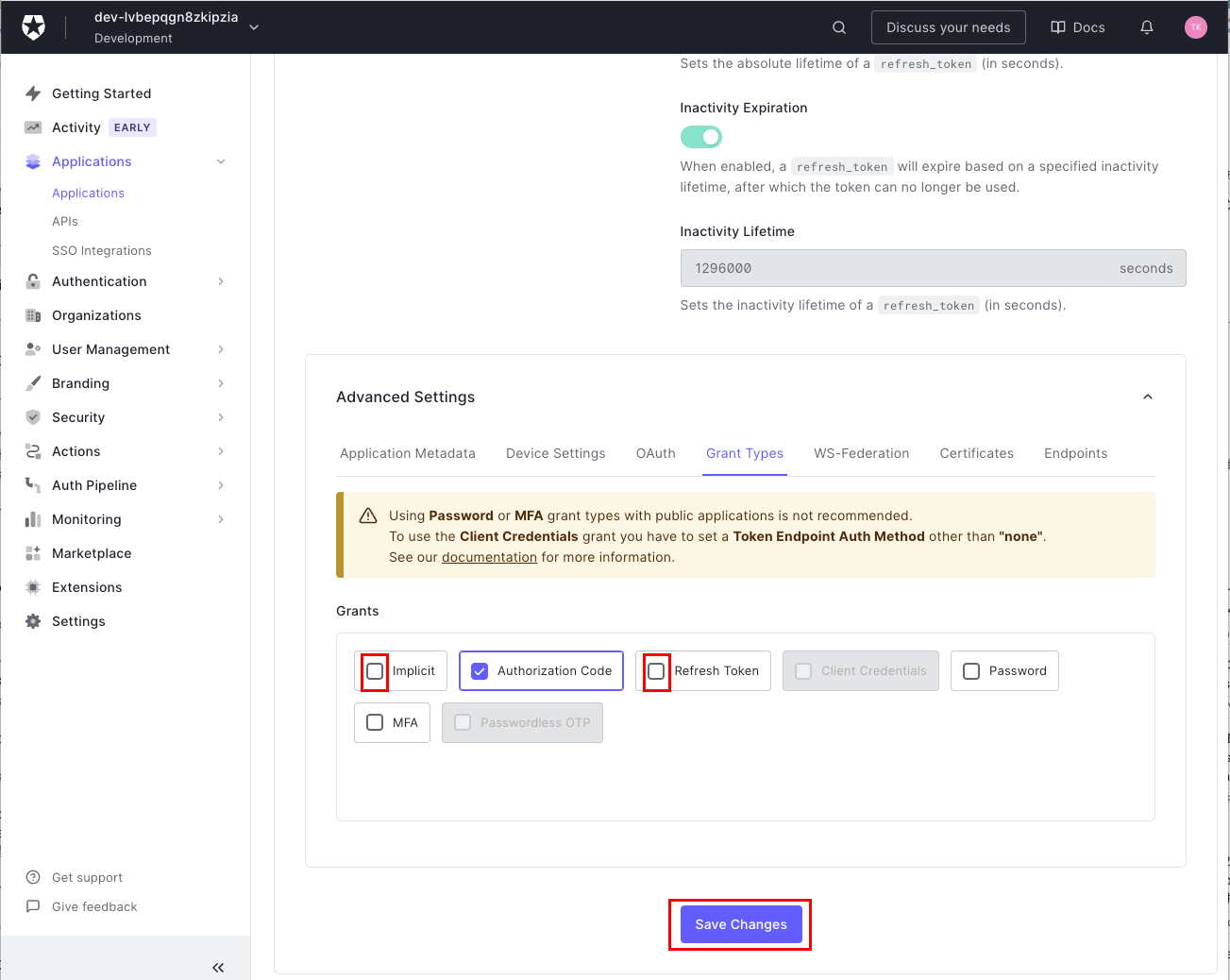Image resolution: width=1230 pixels, height=980 pixels.
Task: Open the Certificates tab
Action: tap(976, 453)
